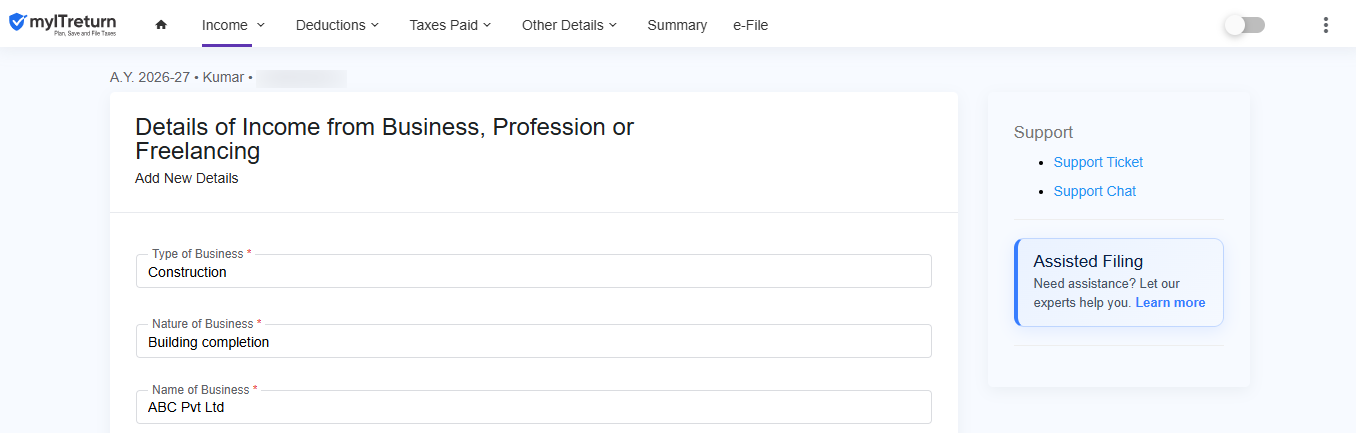Select the Assisted Filing card
This screenshot has width=1356, height=433.
(1119, 282)
